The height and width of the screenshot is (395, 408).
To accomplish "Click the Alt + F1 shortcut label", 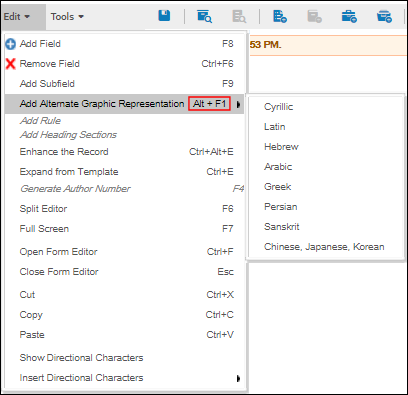I will [209, 104].
